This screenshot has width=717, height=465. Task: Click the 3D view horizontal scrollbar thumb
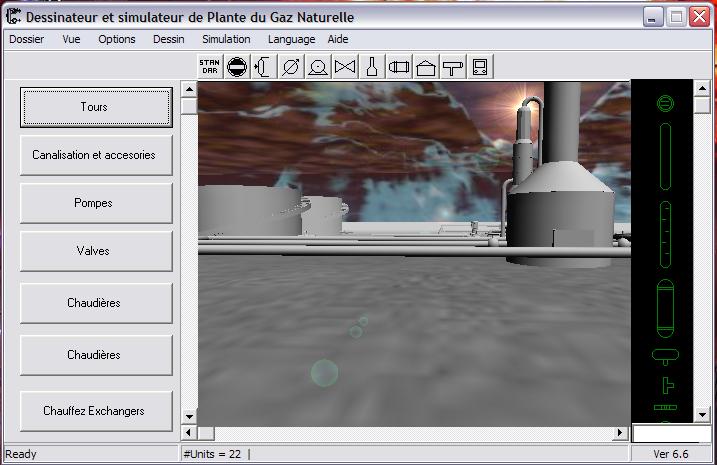206,433
